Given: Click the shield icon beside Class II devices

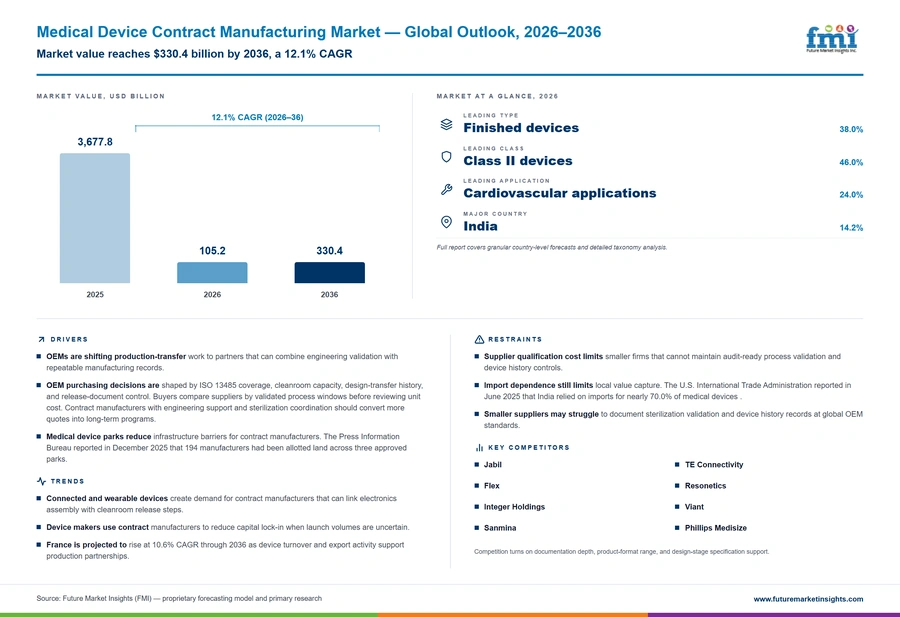Looking at the screenshot, I should (x=446, y=157).
